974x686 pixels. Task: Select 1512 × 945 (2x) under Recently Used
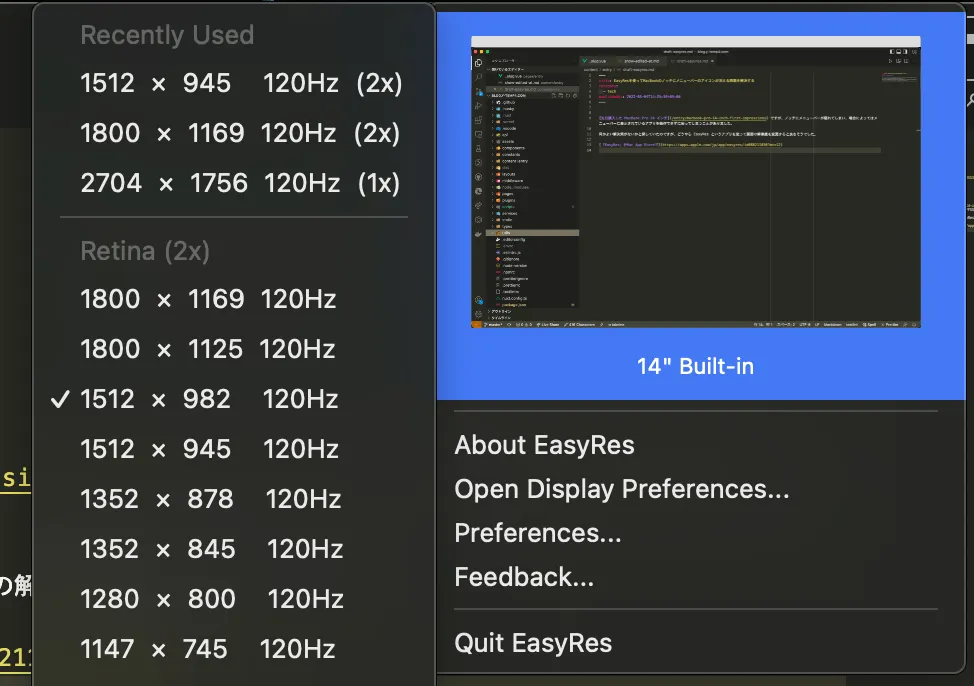pyautogui.click(x=240, y=83)
